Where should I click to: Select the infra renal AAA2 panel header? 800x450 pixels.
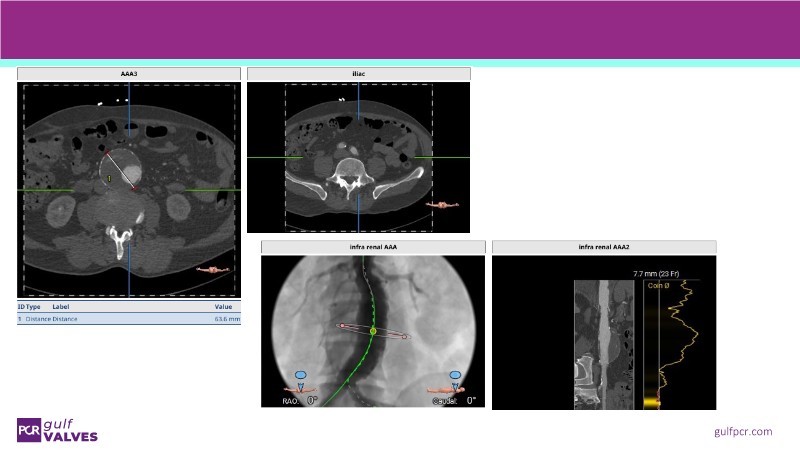[x=604, y=247]
